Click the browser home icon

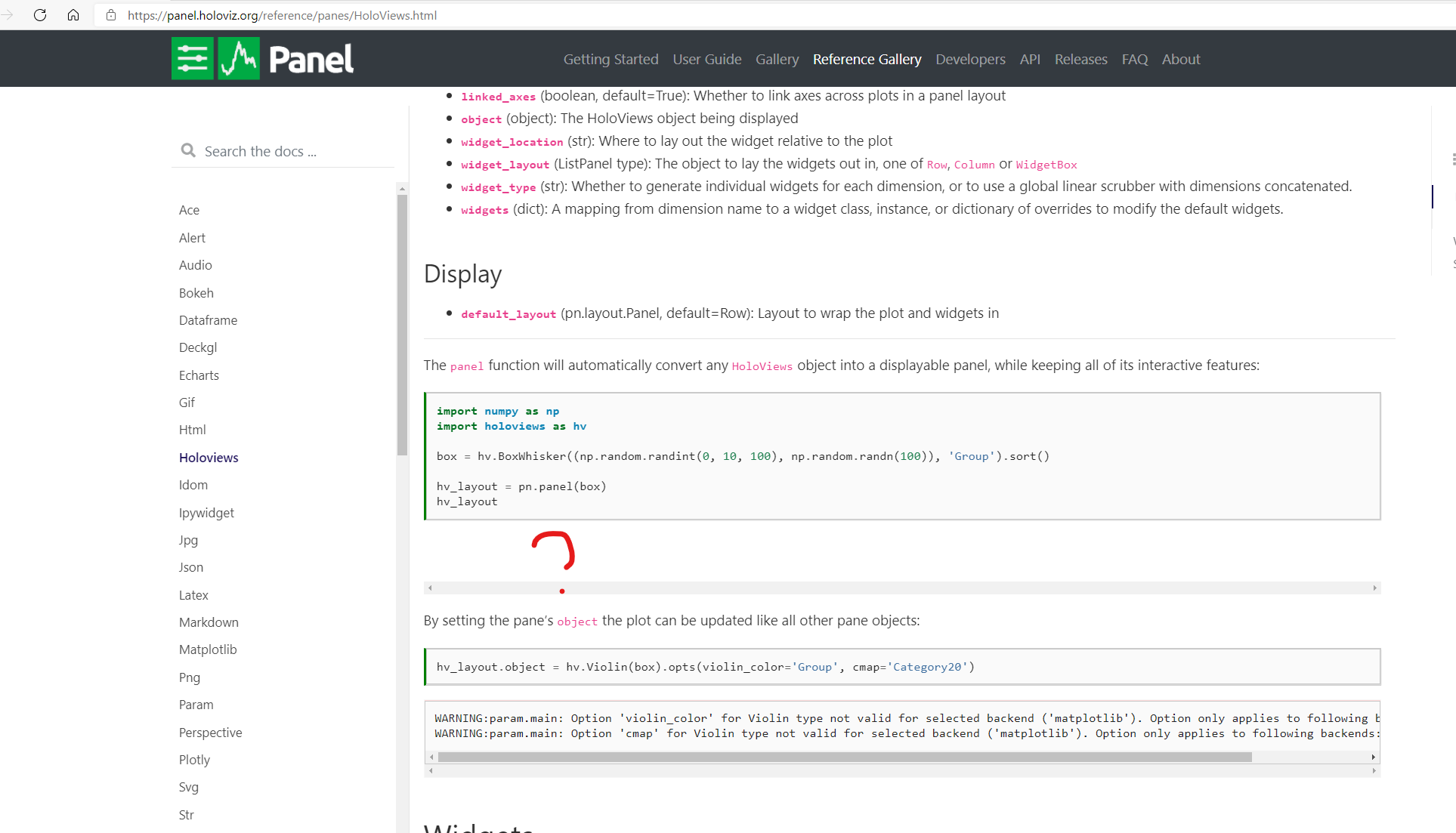pyautogui.click(x=73, y=14)
